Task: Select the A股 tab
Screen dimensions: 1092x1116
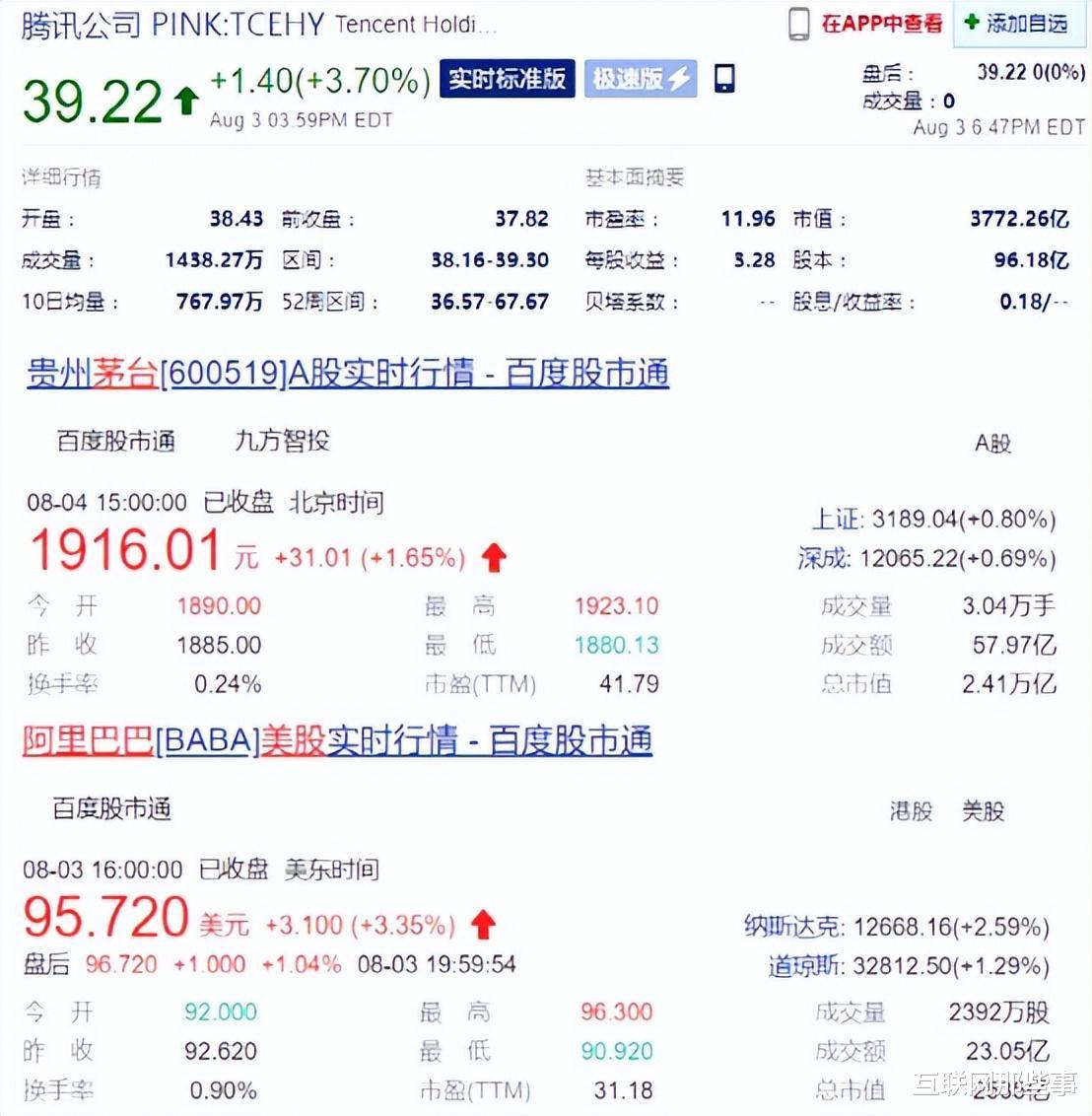Action: point(992,444)
